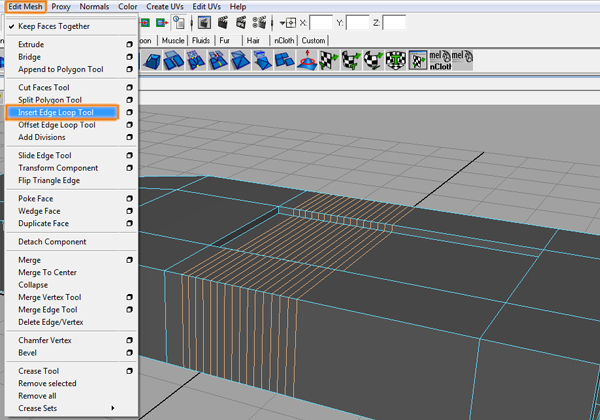Select Insert Edge Loop Tool menu entry
Viewport: 600px width, 420px height.
(x=62, y=112)
